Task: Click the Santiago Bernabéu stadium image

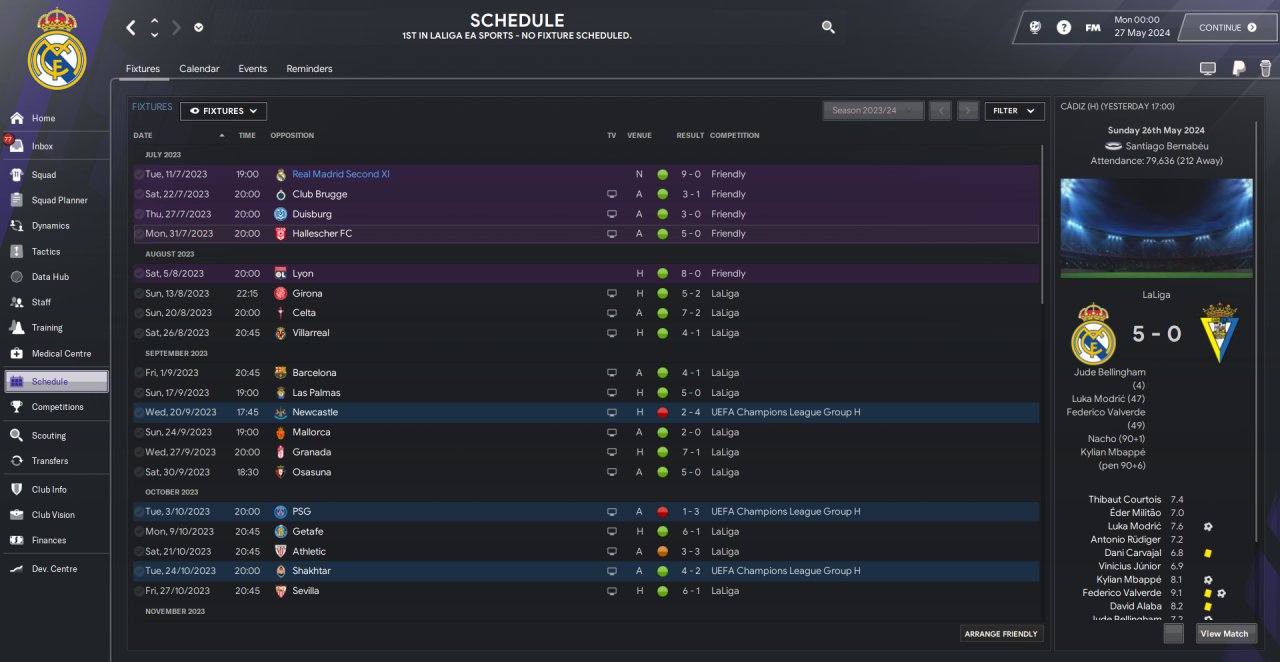Action: [1157, 228]
